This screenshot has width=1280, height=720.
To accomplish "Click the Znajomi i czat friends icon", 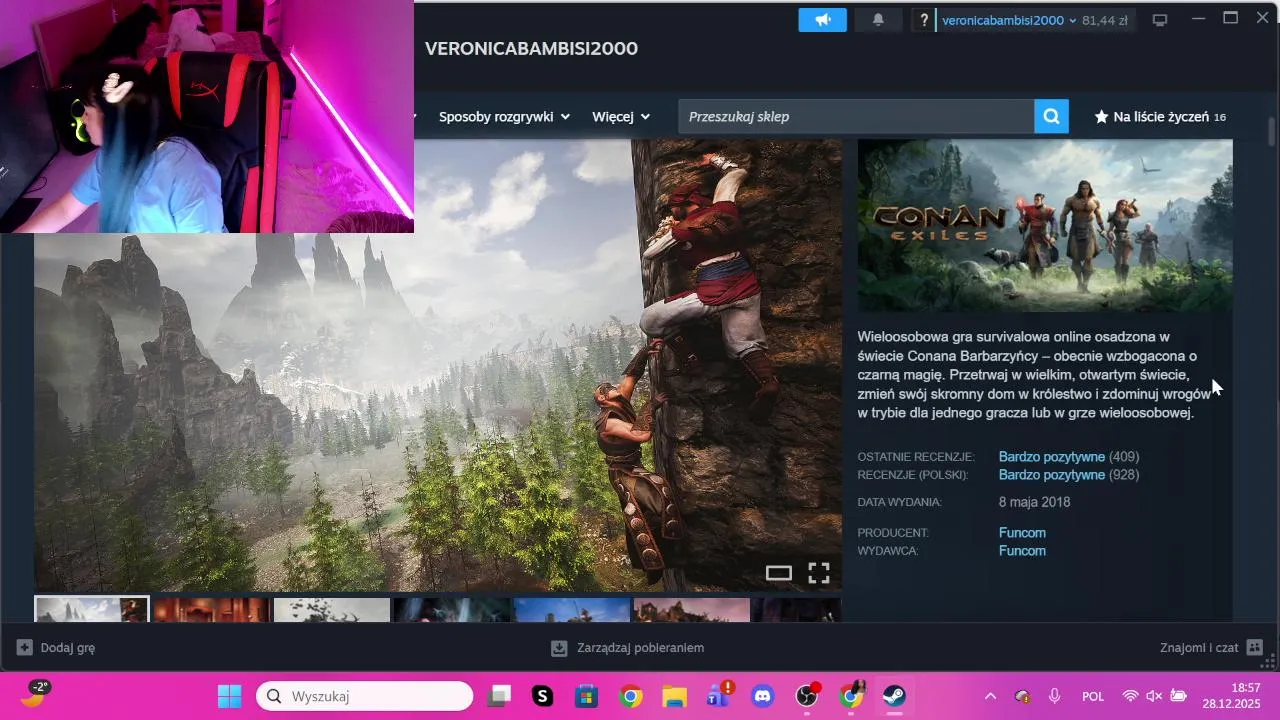I will tap(1255, 647).
